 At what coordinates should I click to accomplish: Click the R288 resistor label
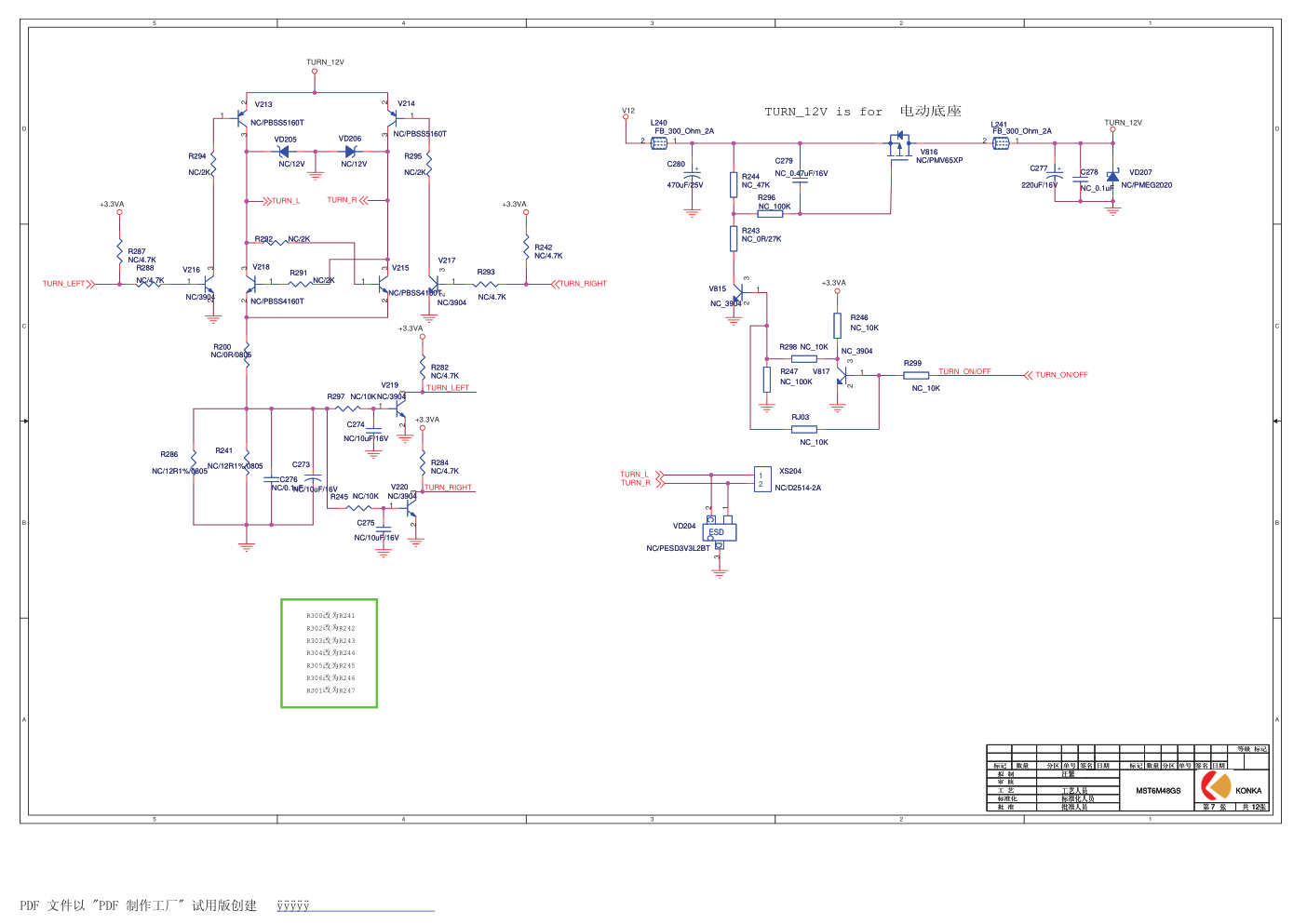point(145,268)
